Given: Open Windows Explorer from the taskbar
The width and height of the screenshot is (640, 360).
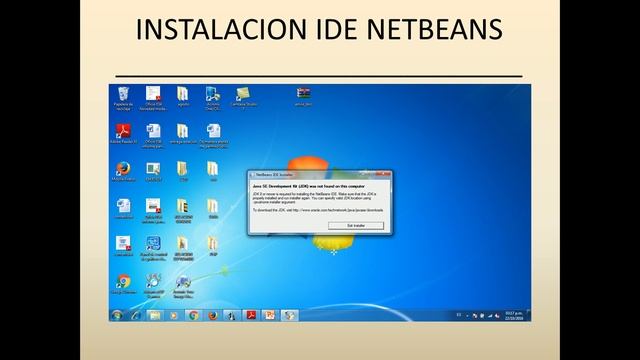Looking at the screenshot, I should pos(155,315).
